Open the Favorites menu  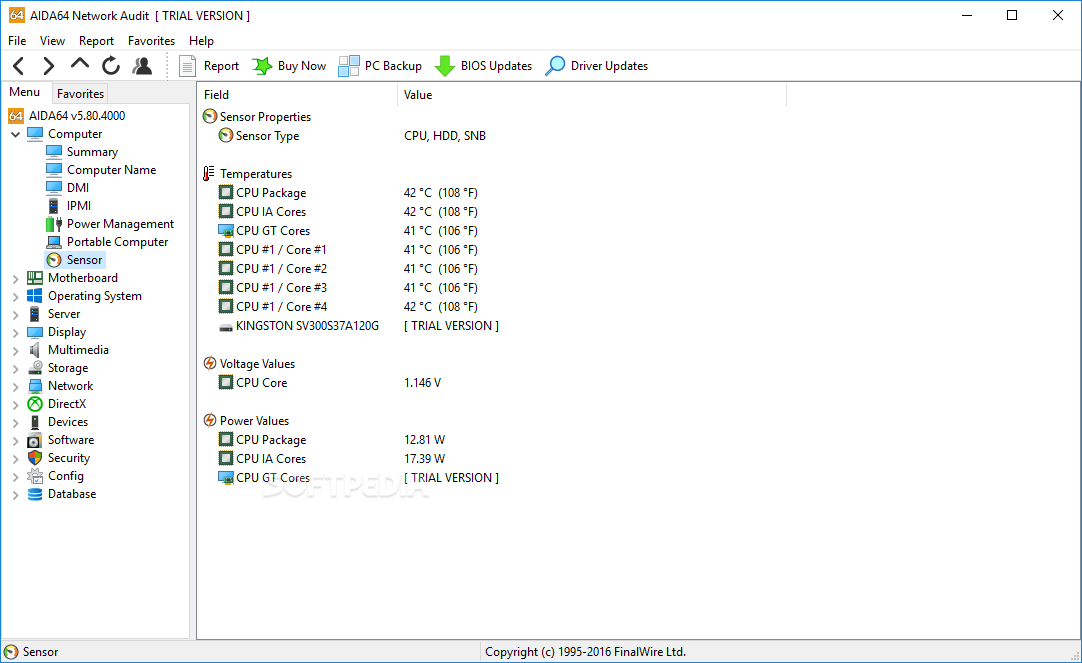(151, 41)
